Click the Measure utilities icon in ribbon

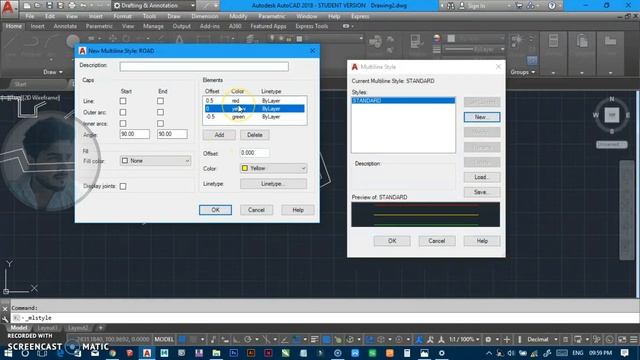(553, 42)
